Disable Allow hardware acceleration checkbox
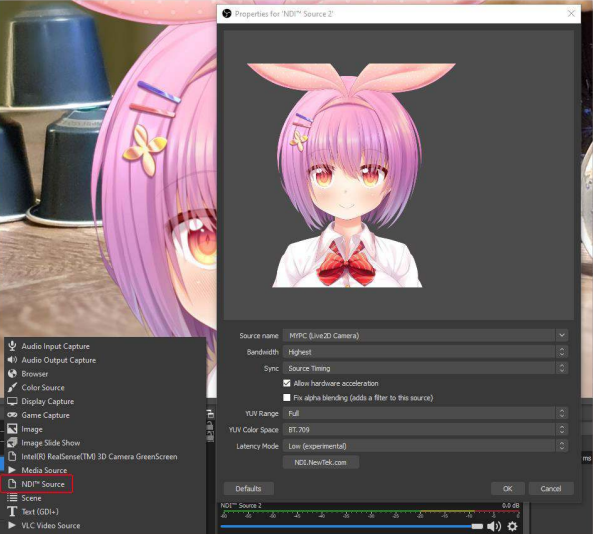 point(287,383)
